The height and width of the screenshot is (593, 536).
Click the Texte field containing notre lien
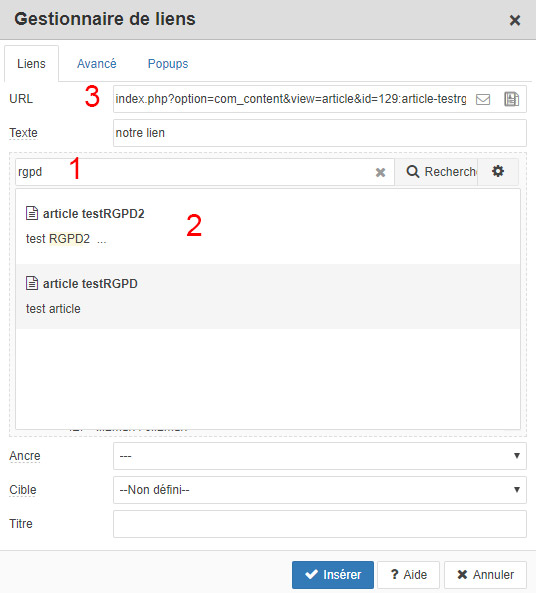point(320,133)
